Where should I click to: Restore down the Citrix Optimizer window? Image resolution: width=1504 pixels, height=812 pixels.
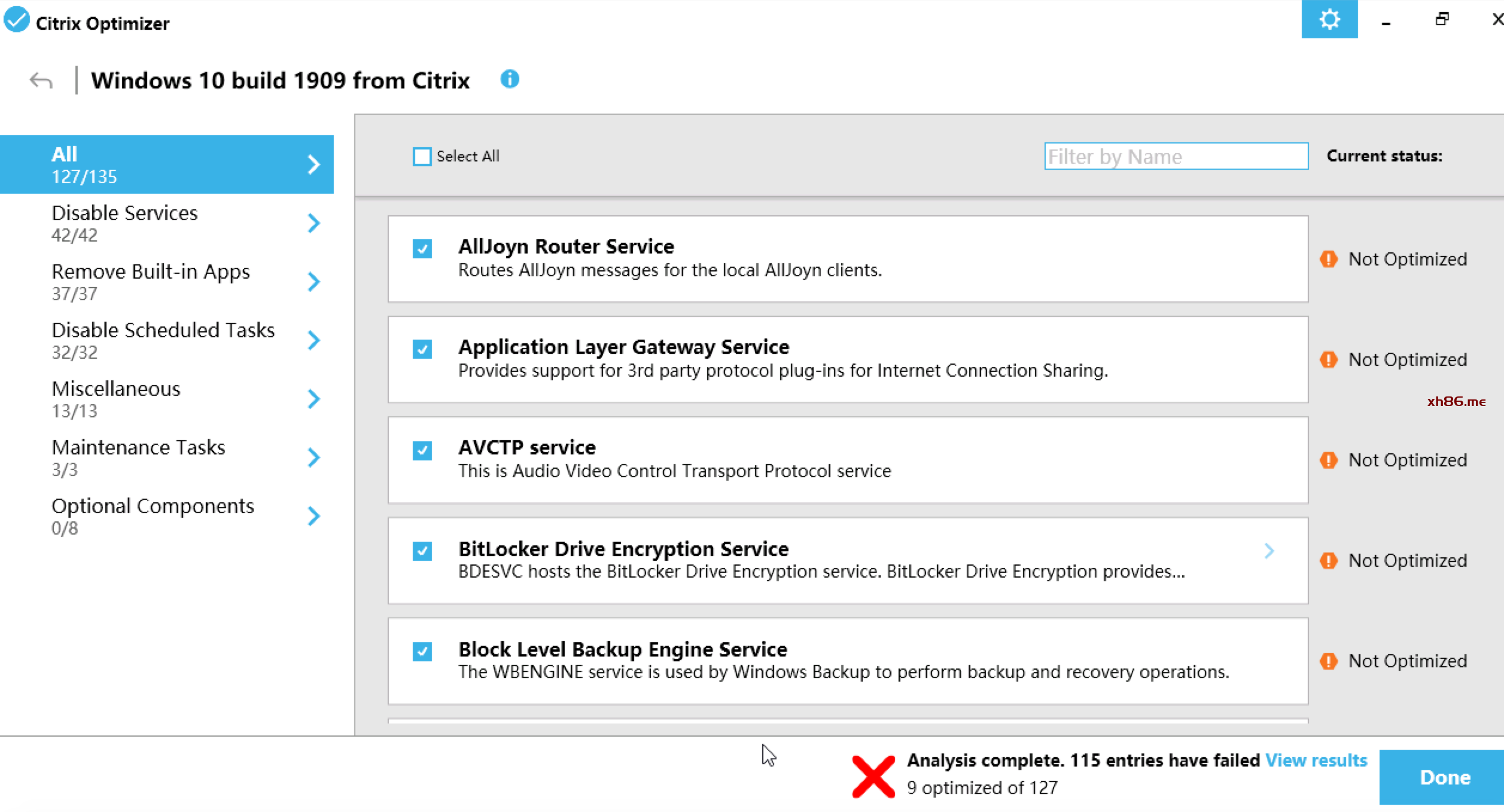1442,19
